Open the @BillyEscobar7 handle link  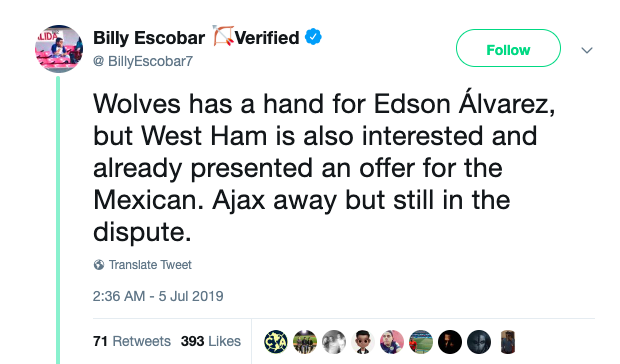pos(143,61)
